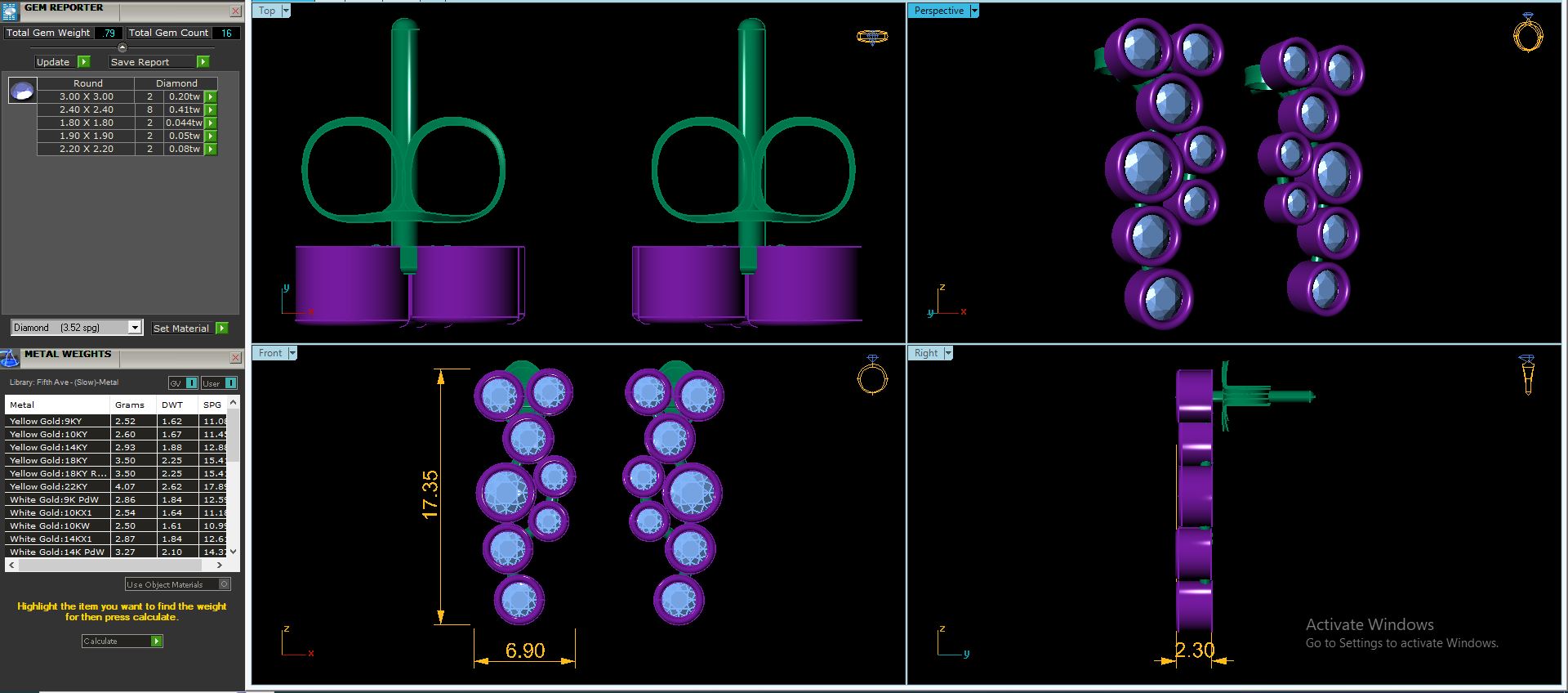Collapse the gem totals section arrow
The height and width of the screenshot is (693, 1568).
122,47
